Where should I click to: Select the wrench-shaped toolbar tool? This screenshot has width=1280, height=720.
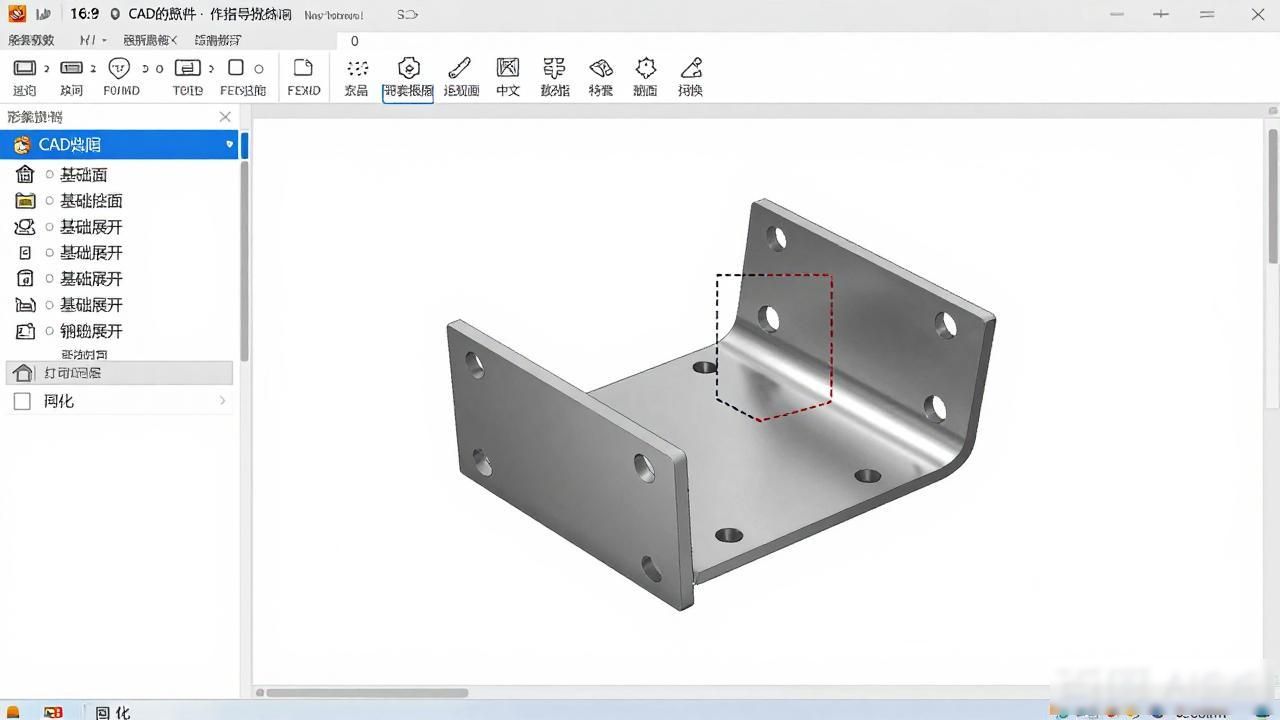click(460, 68)
